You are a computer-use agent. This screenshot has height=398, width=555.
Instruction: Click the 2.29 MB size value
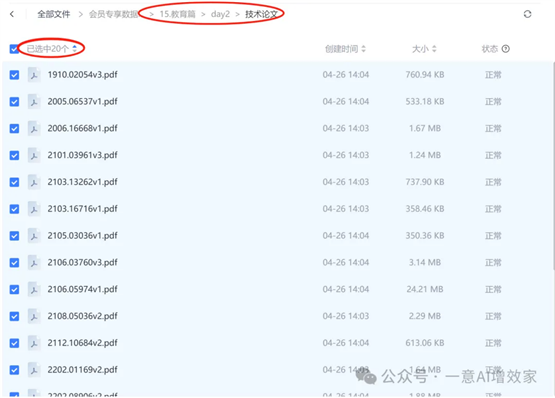coord(425,316)
